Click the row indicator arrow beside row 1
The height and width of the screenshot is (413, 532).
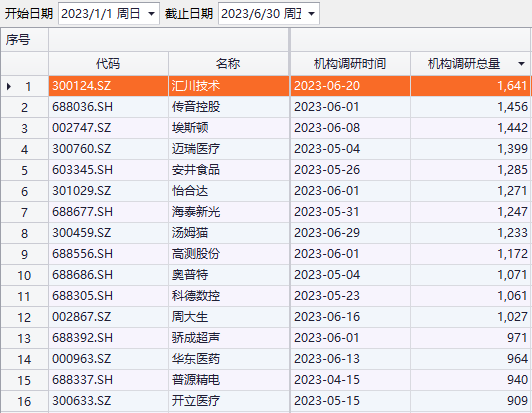click(x=9, y=86)
